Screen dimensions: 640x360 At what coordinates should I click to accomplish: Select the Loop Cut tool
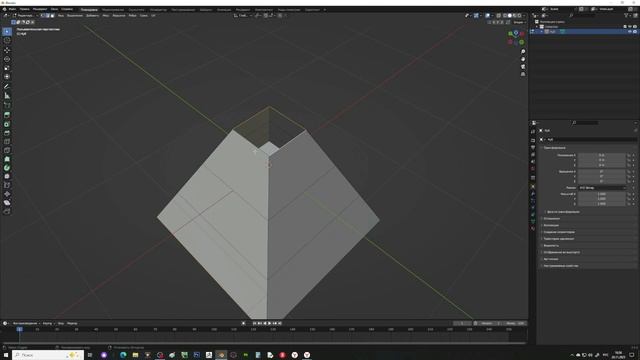coord(7,142)
